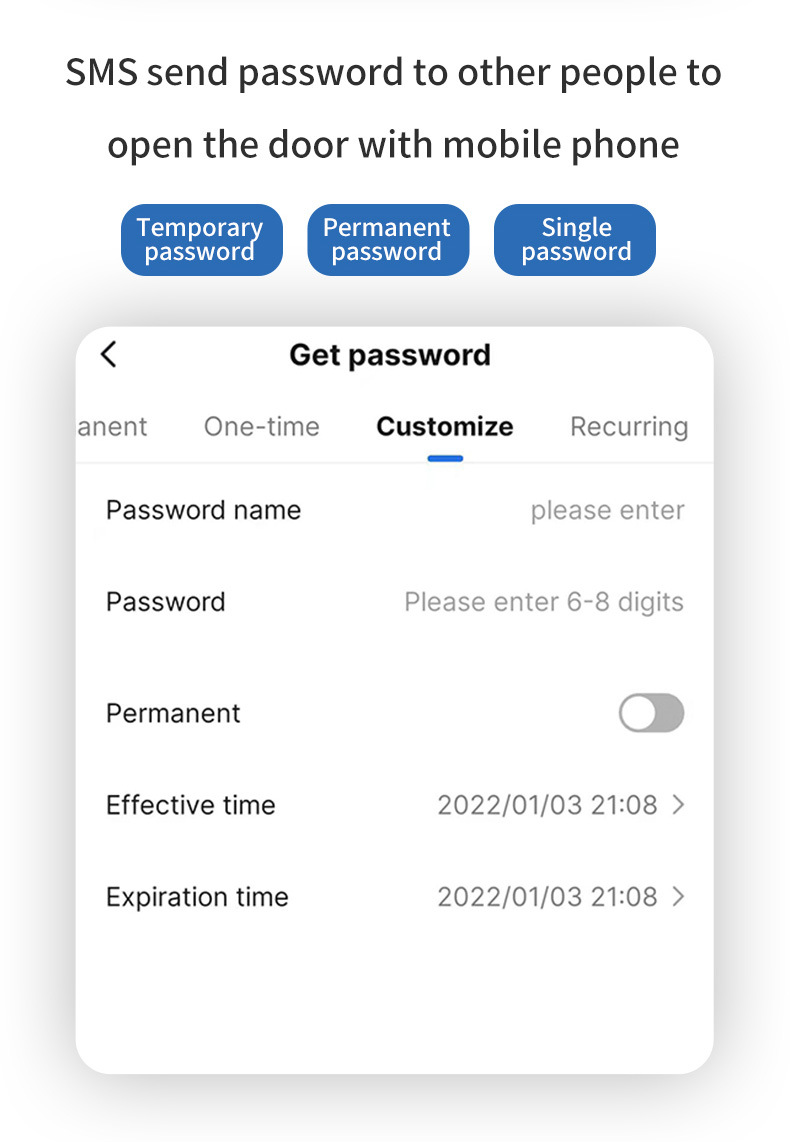Screen dimensions: 790x1142
Task: Toggle the Permanent switch
Action: coord(651,714)
